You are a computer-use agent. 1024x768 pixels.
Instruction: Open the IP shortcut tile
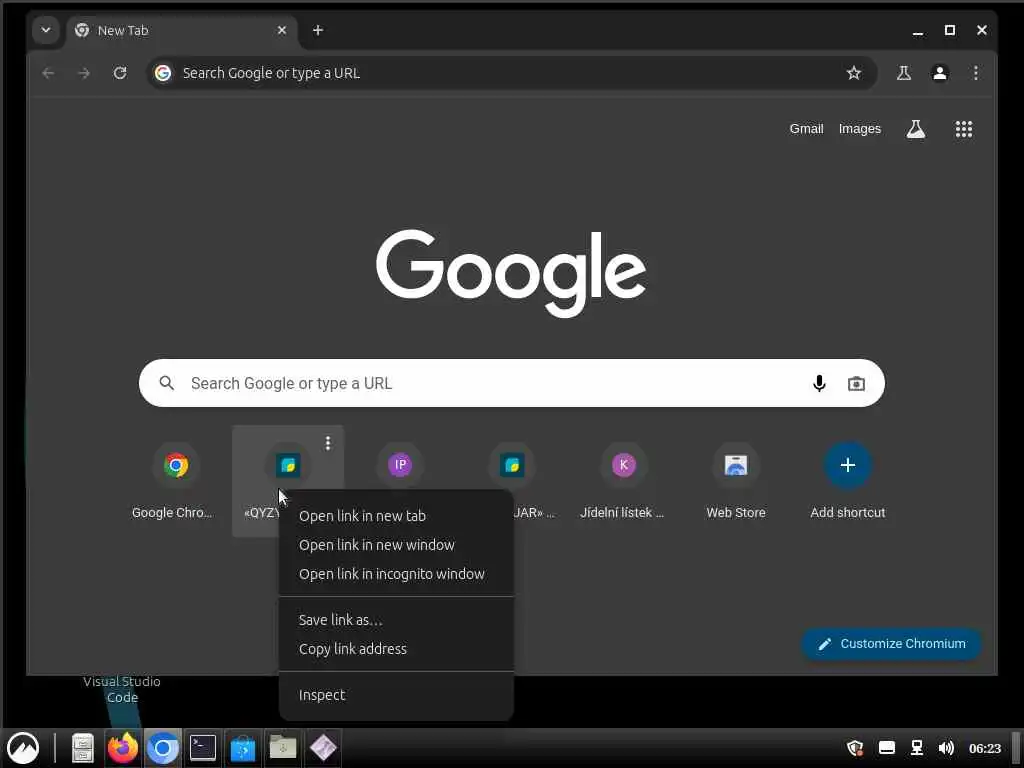pyautogui.click(x=400, y=465)
